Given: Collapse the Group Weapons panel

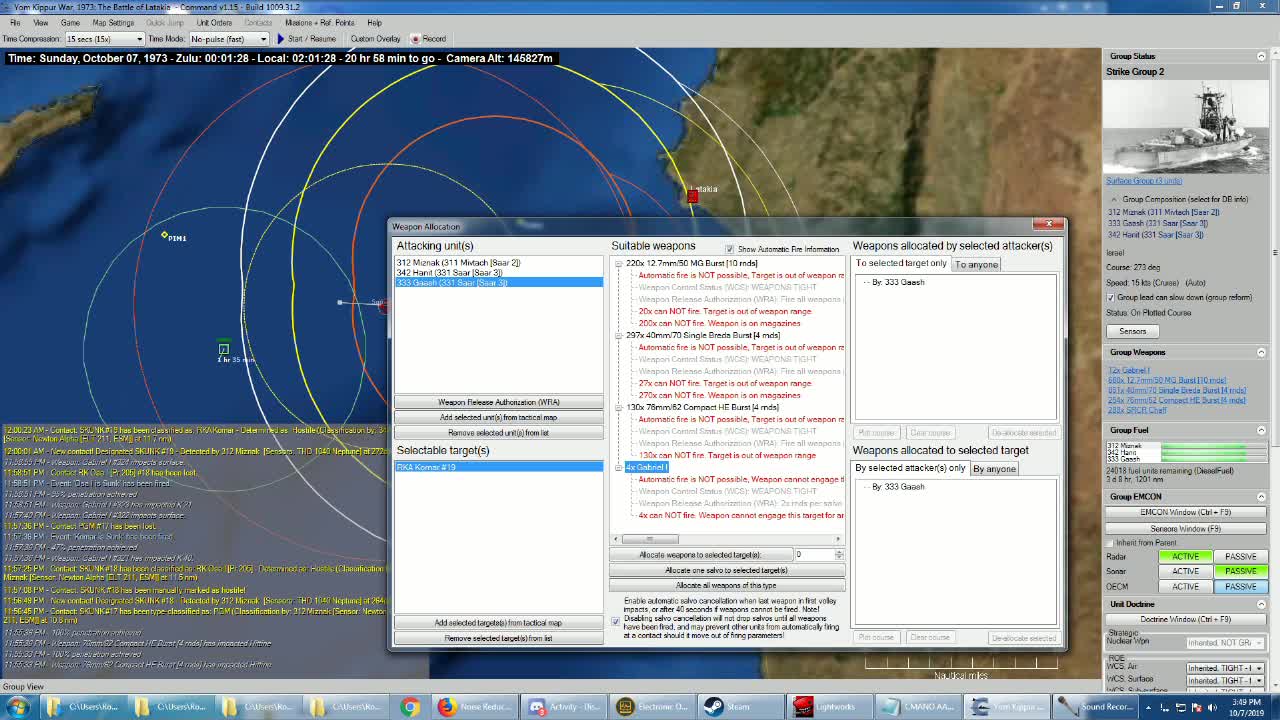Looking at the screenshot, I should [1261, 352].
